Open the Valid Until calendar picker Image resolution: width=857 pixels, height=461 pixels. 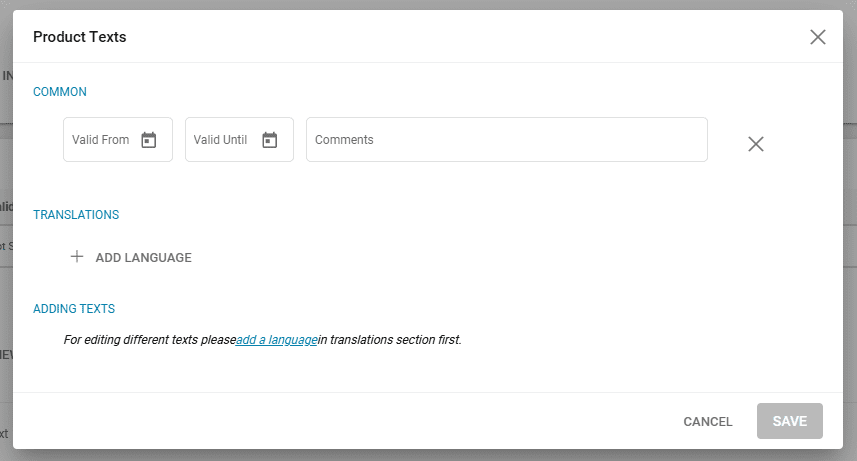269,140
